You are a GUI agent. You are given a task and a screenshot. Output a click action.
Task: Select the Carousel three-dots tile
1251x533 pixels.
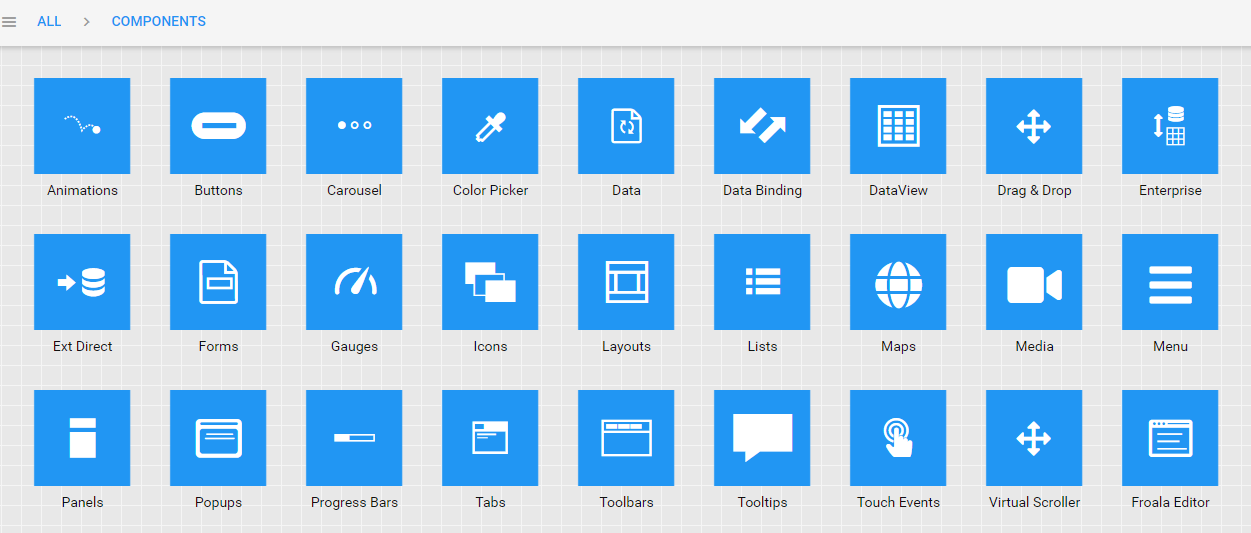[x=354, y=126]
